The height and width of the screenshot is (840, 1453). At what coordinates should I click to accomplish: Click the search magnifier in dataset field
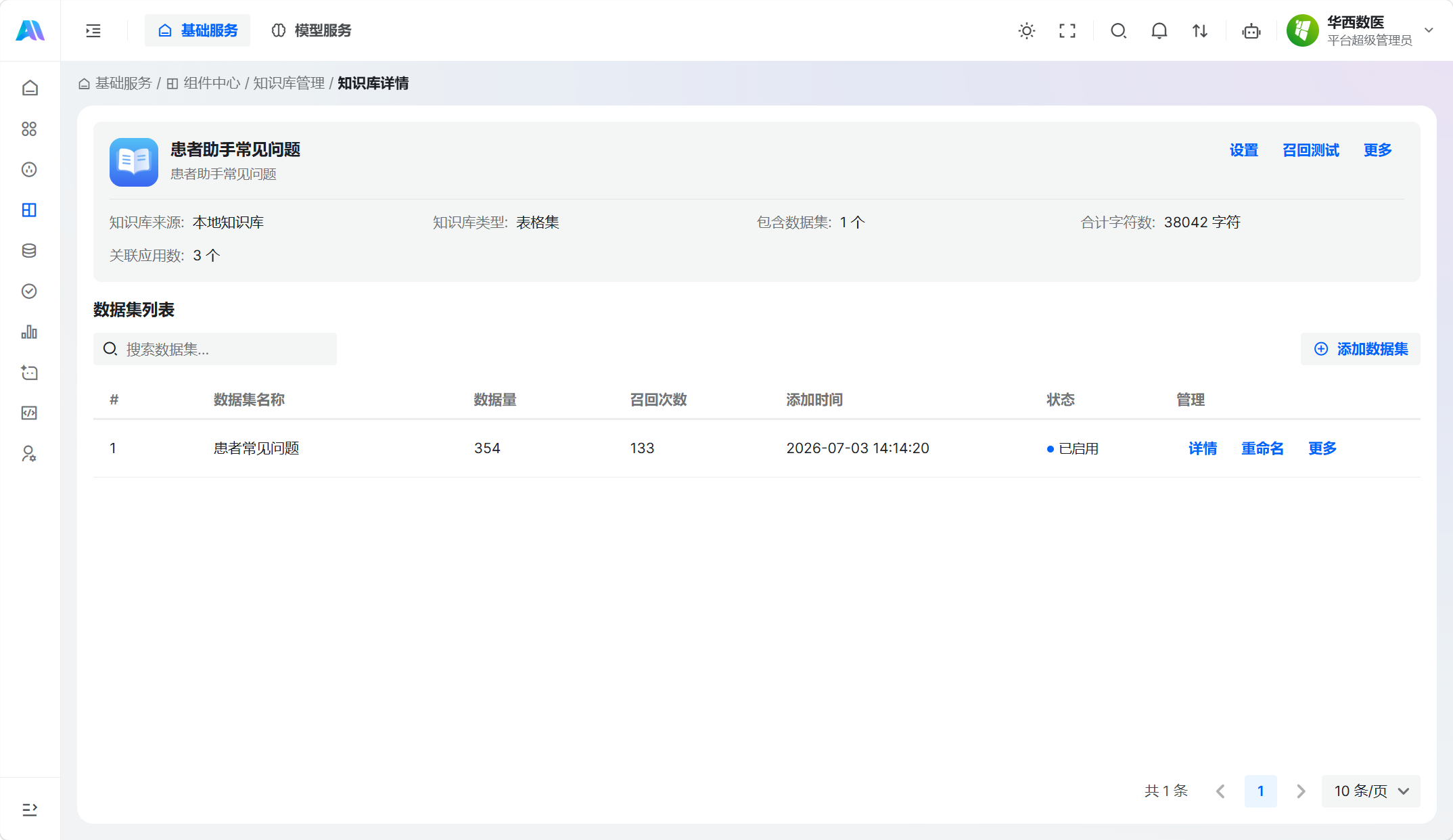[x=110, y=349]
